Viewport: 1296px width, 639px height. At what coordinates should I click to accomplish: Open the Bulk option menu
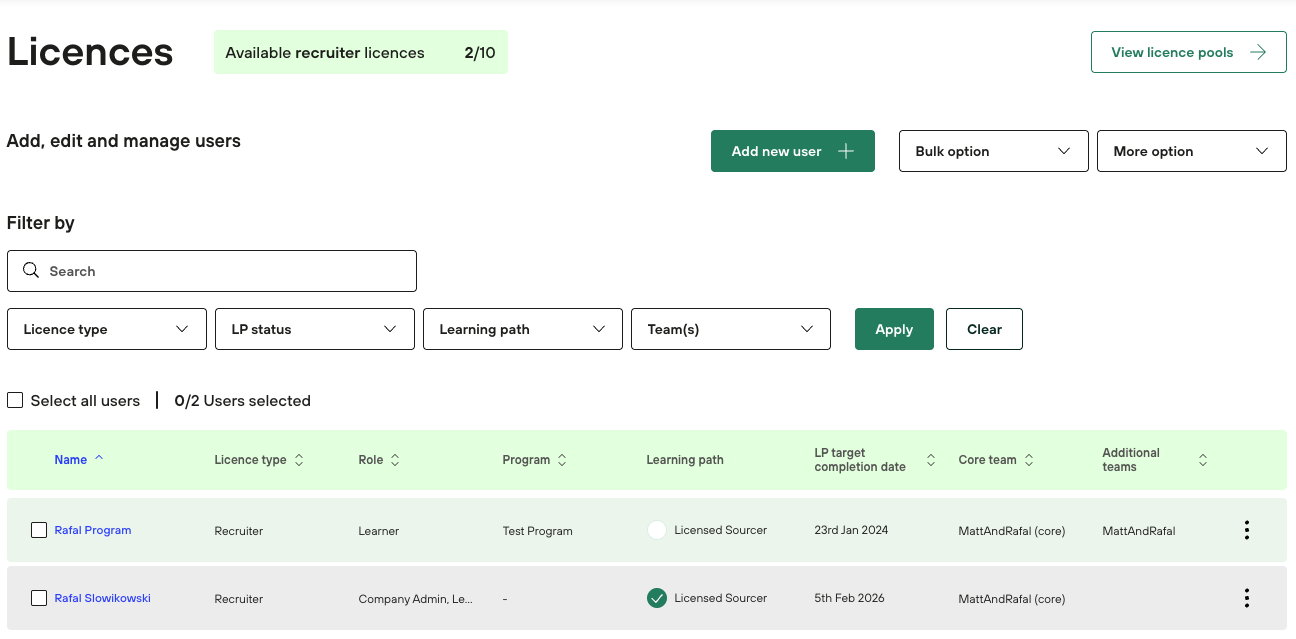tap(993, 151)
